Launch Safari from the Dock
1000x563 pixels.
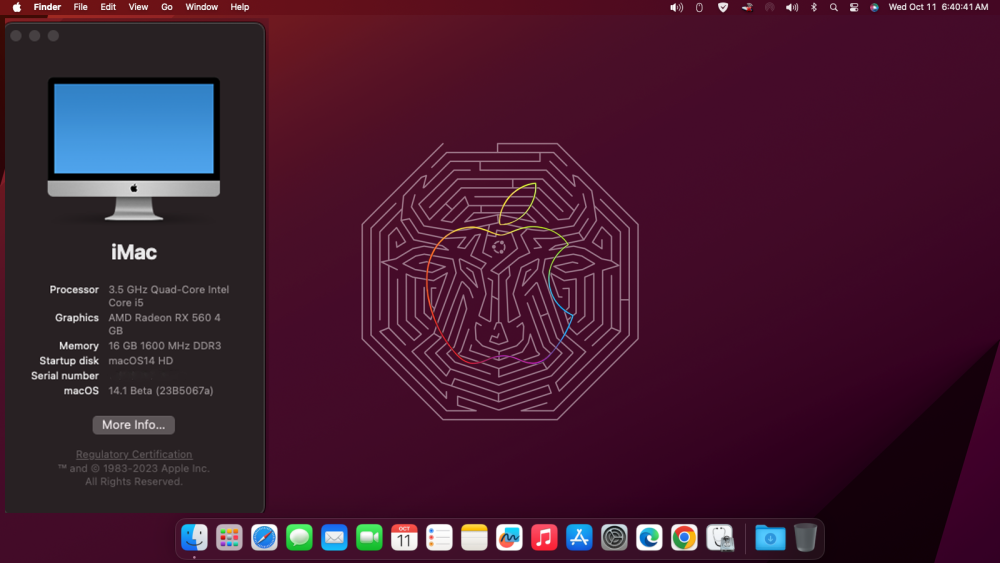264,537
